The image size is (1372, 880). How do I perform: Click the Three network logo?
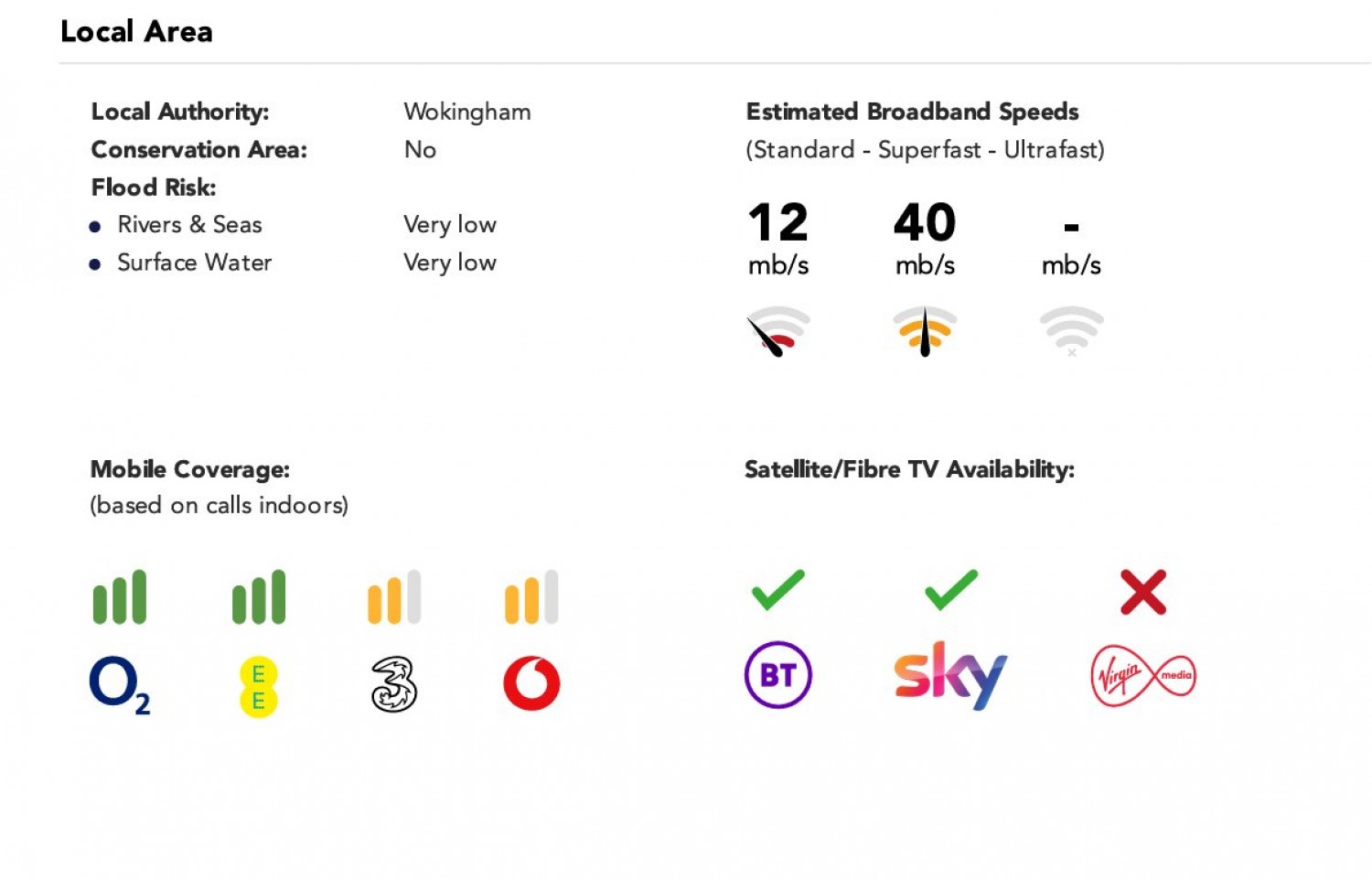pyautogui.click(x=394, y=684)
